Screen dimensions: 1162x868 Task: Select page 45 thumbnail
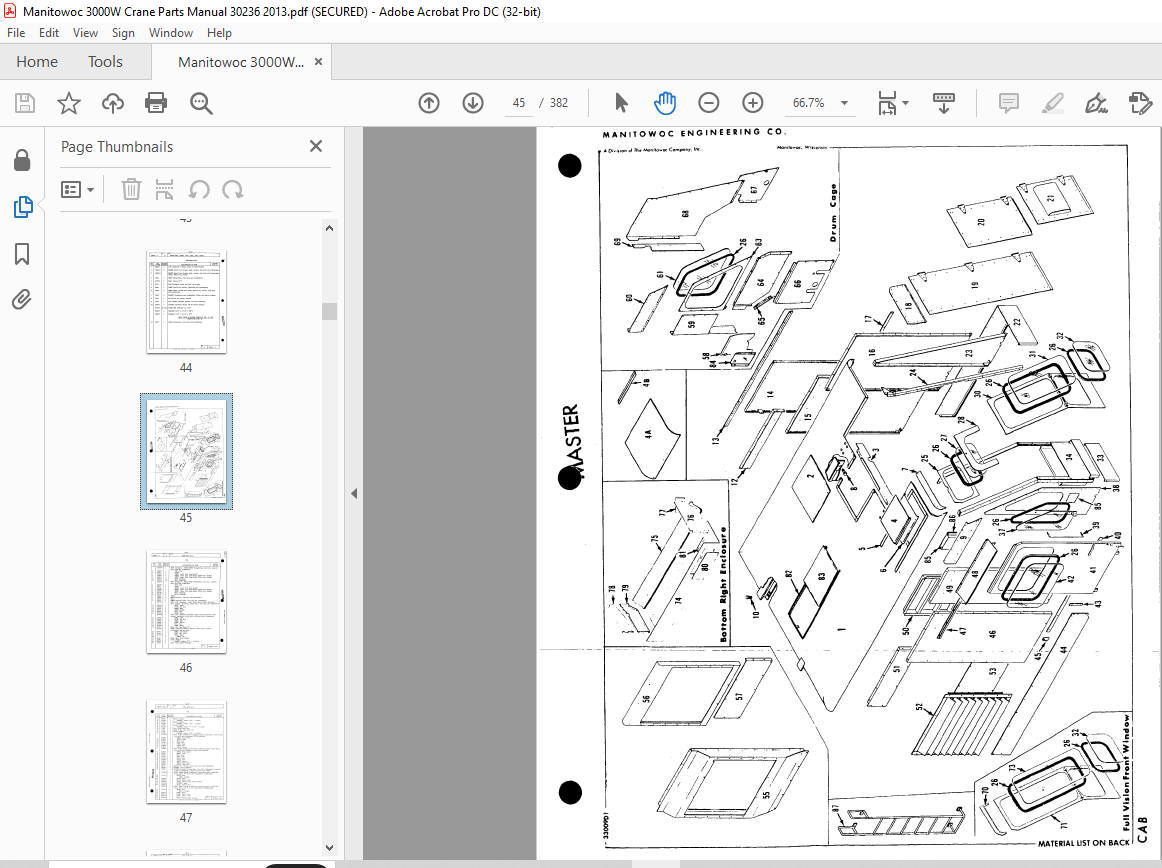186,451
